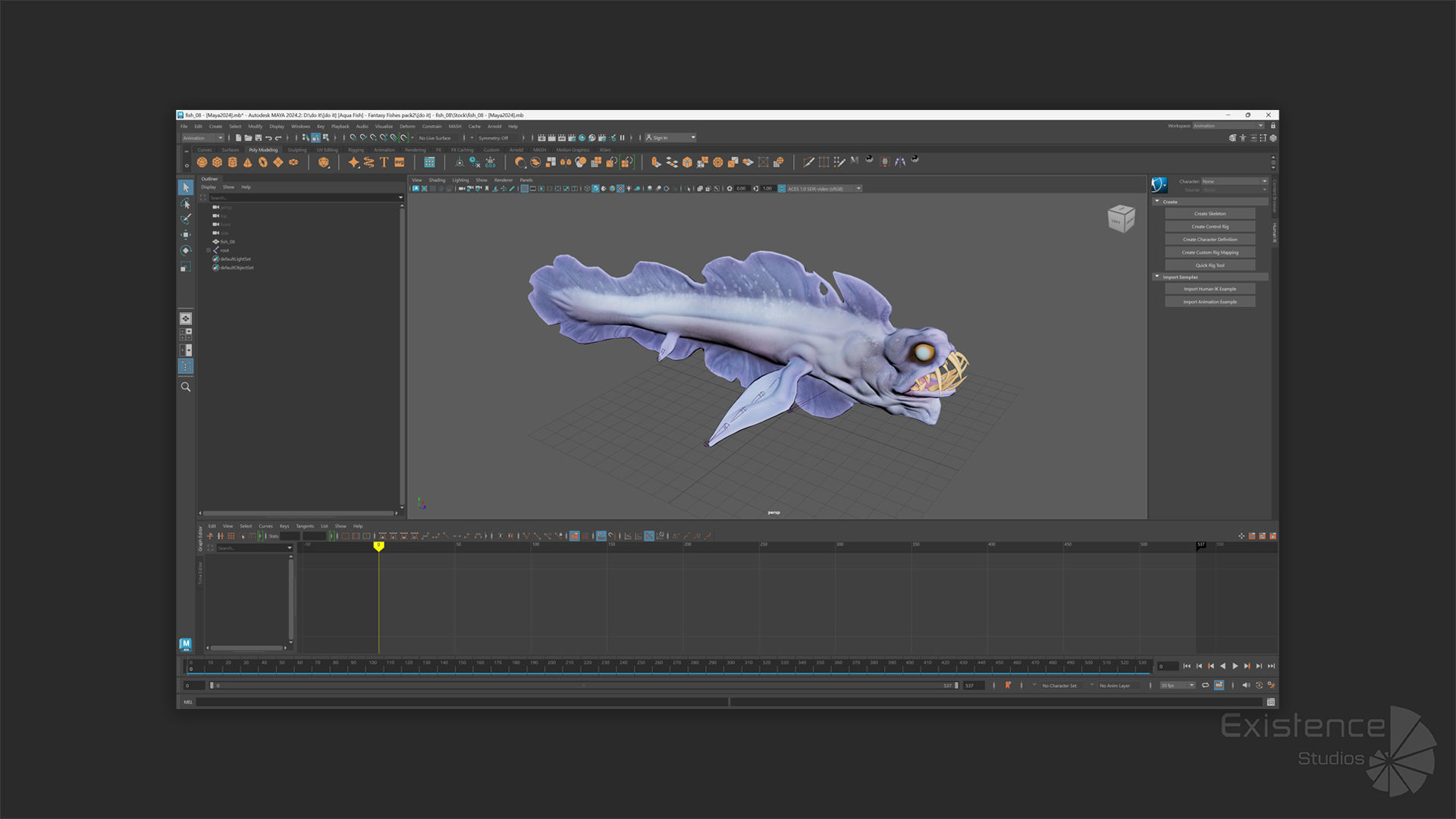The height and width of the screenshot is (819, 1456).
Task: Open the Animation menu set dropdown
Action: pyautogui.click(x=202, y=138)
